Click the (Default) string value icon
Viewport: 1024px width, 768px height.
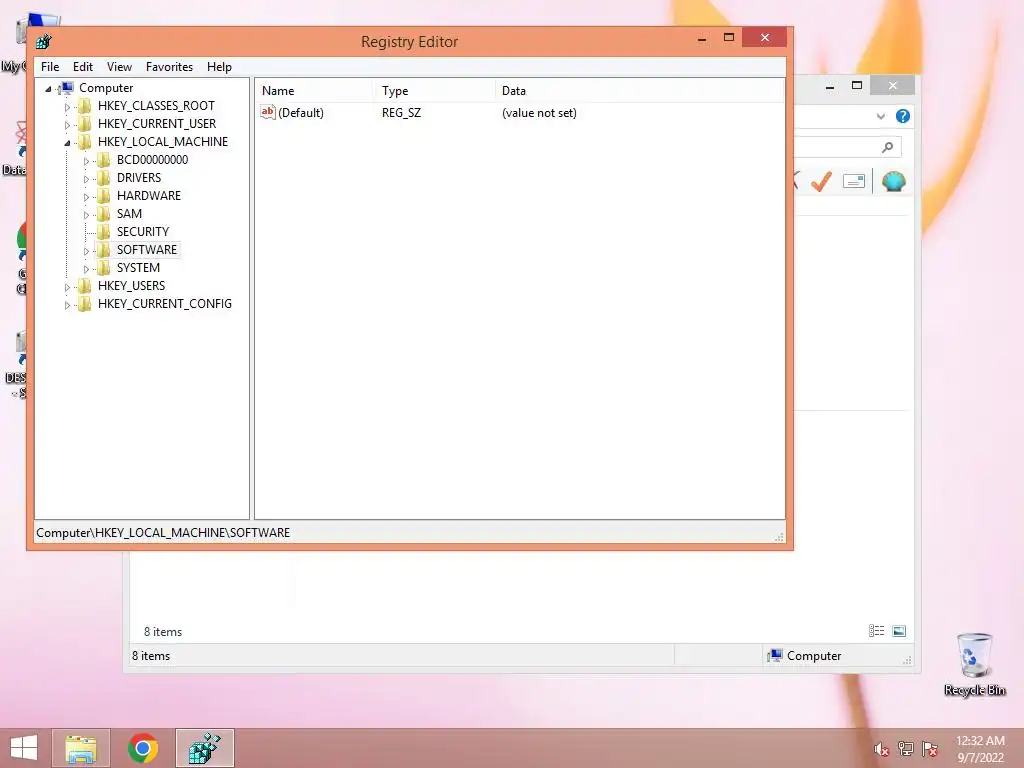point(268,112)
